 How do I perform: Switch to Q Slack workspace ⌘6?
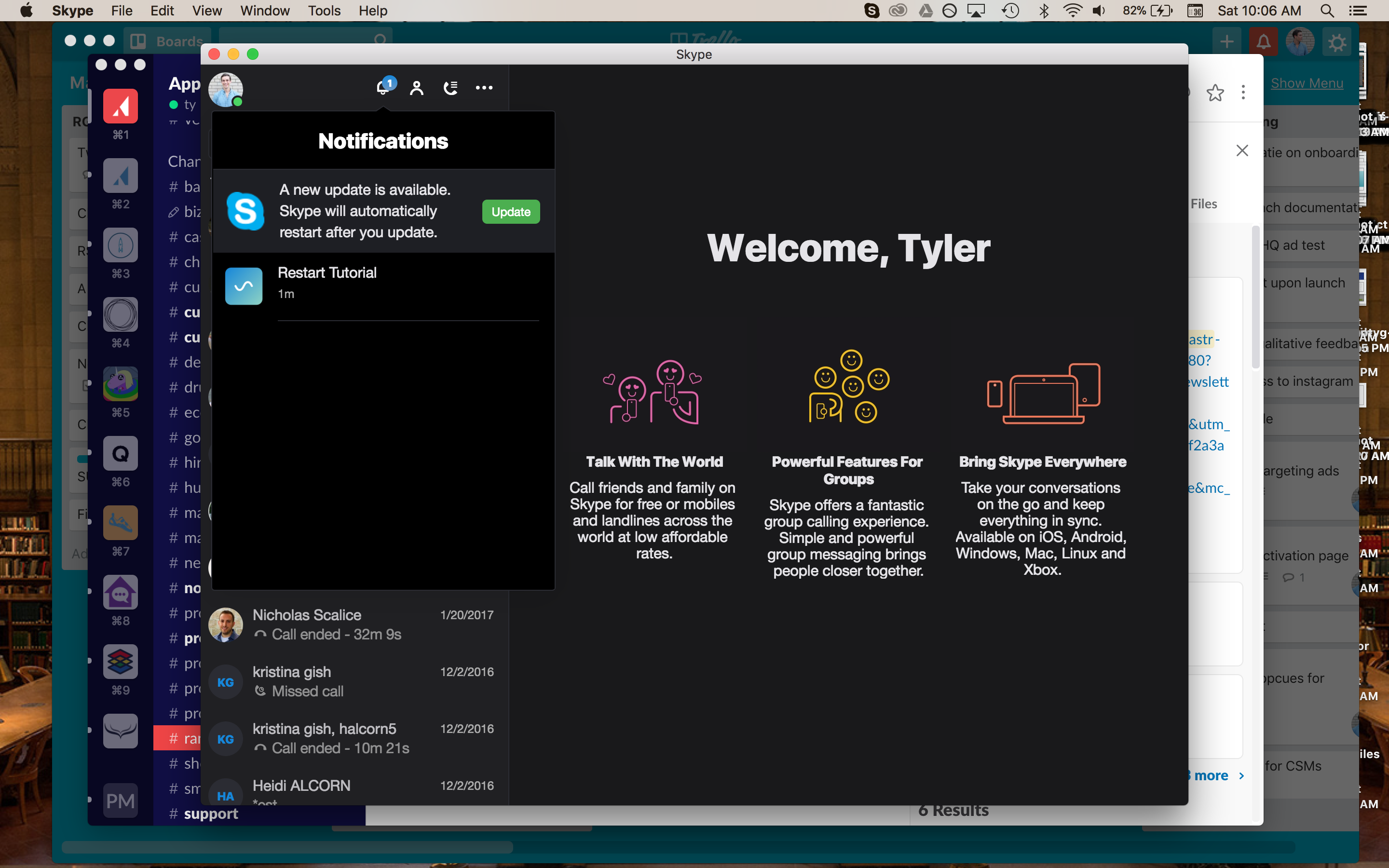coord(120,453)
